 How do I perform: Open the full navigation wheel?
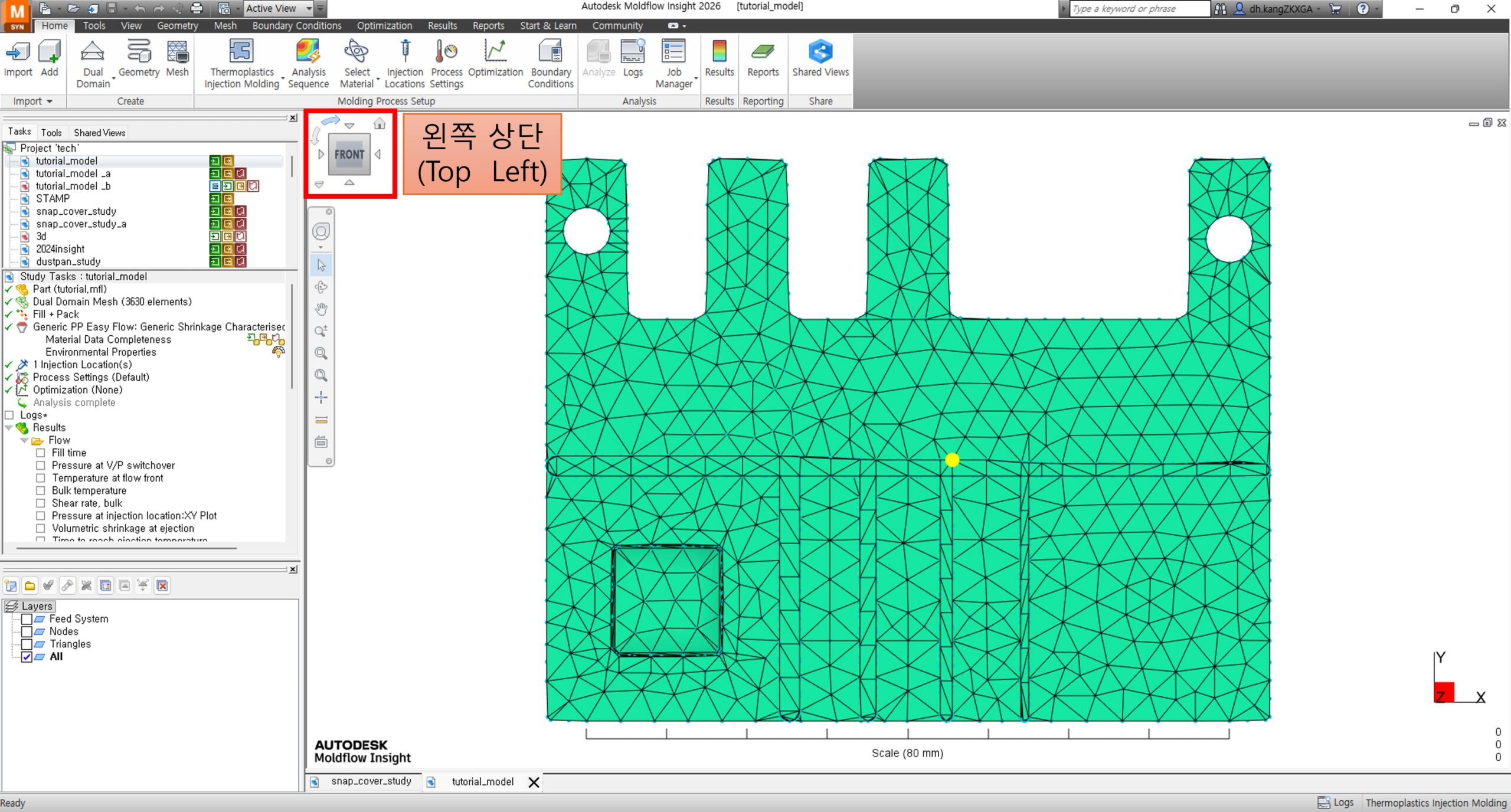point(321,232)
